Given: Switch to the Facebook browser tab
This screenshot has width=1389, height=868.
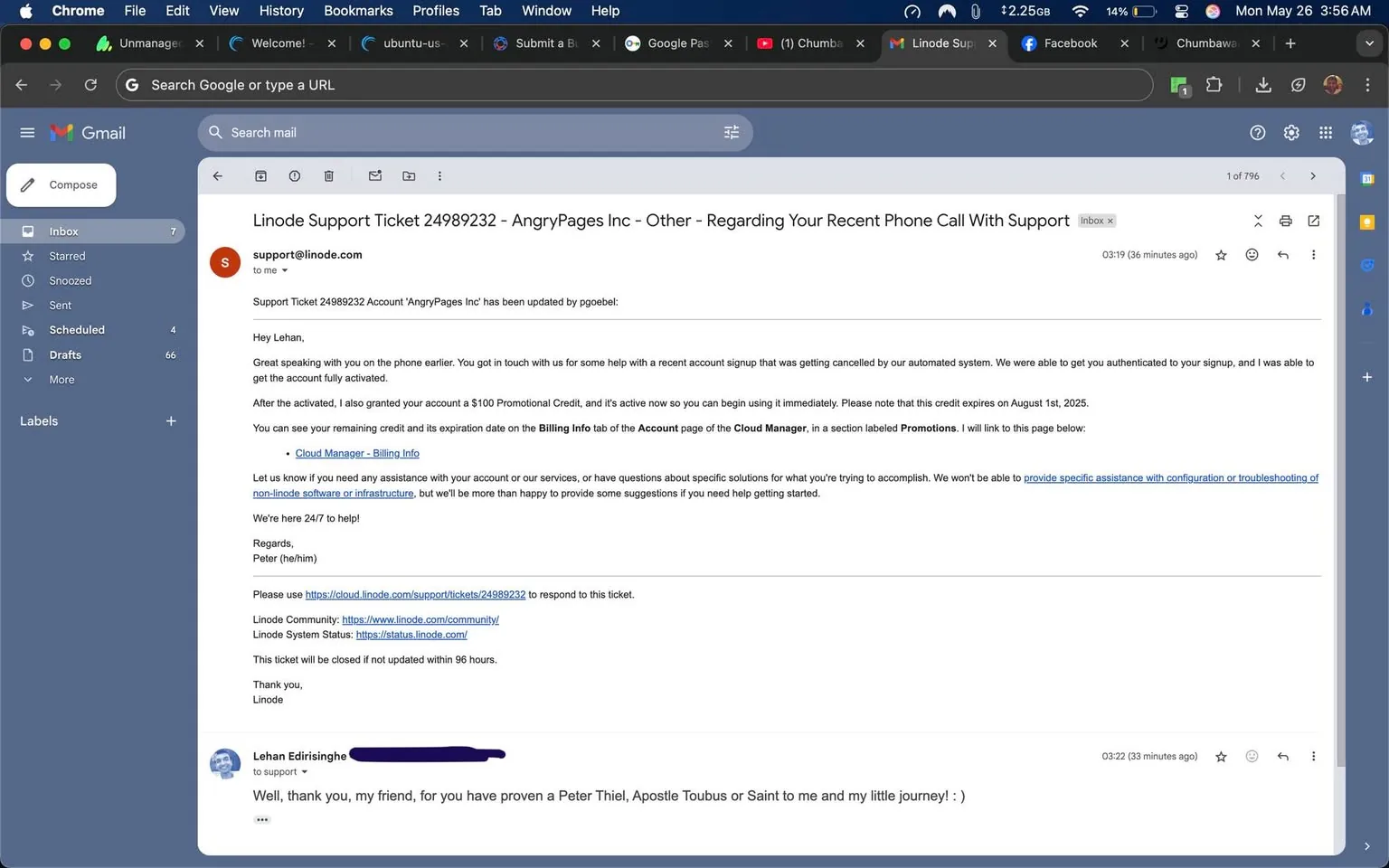Looking at the screenshot, I should (x=1071, y=42).
